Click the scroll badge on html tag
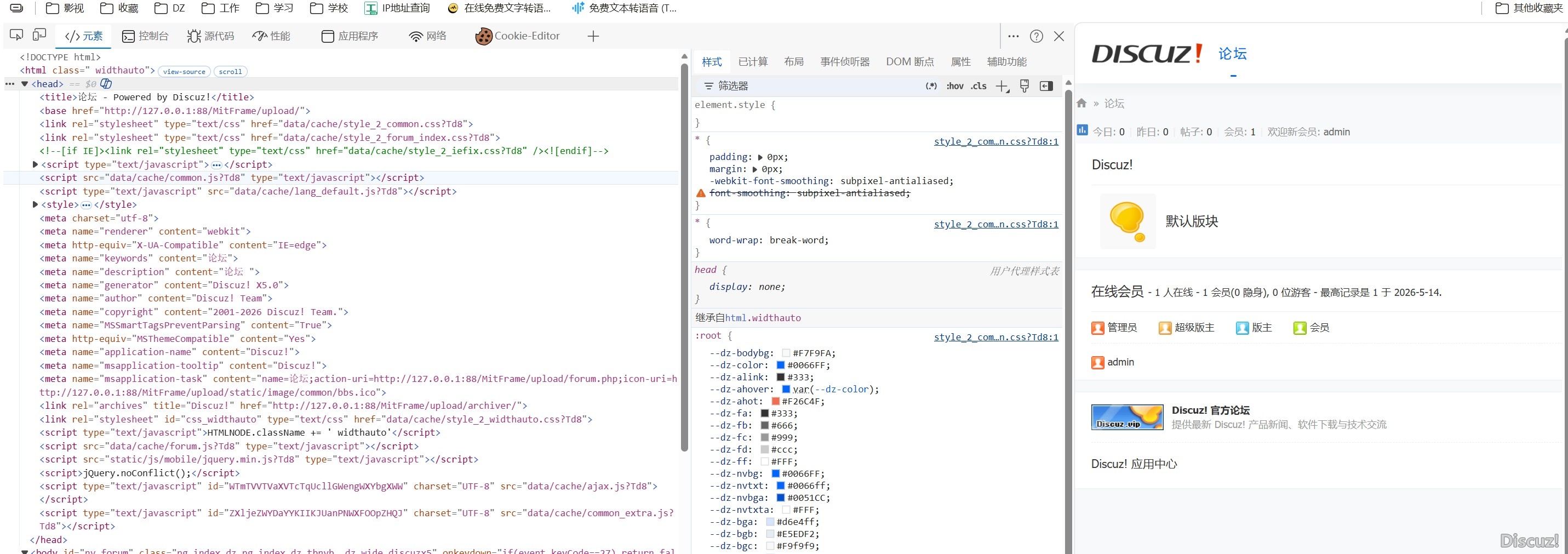The image size is (1568, 554). click(230, 71)
